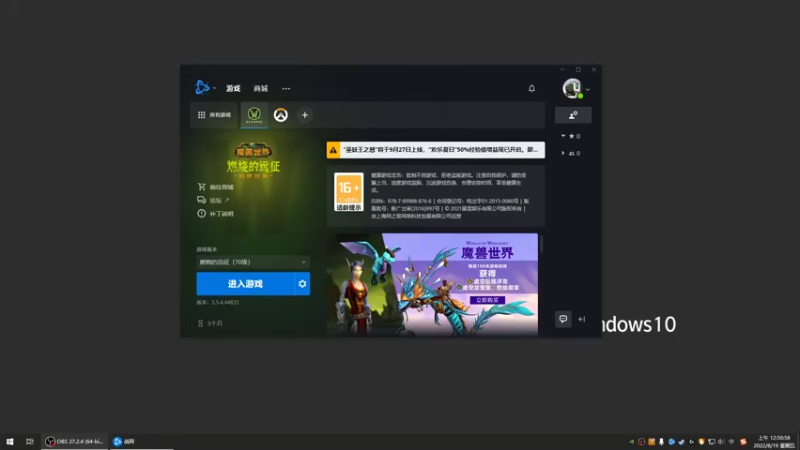
Task: Open the three-dot more menu
Action: click(x=286, y=88)
